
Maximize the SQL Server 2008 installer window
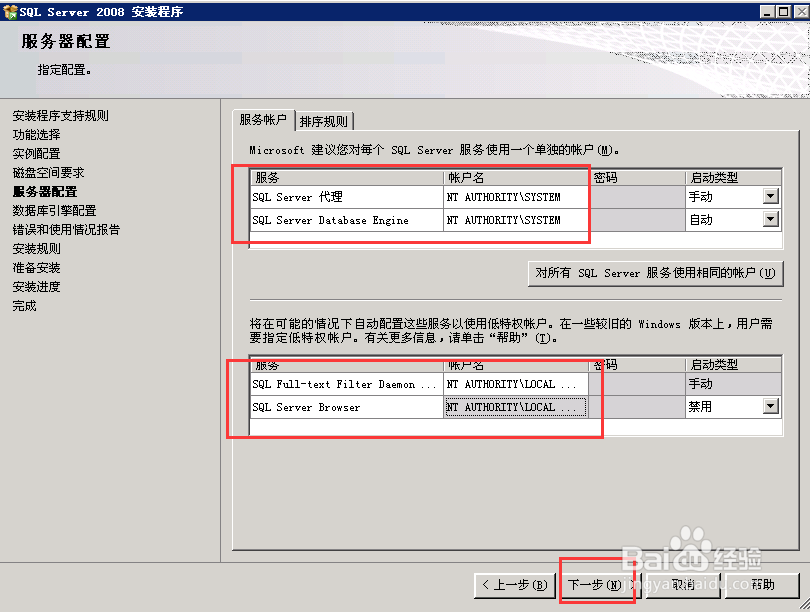tap(784, 11)
